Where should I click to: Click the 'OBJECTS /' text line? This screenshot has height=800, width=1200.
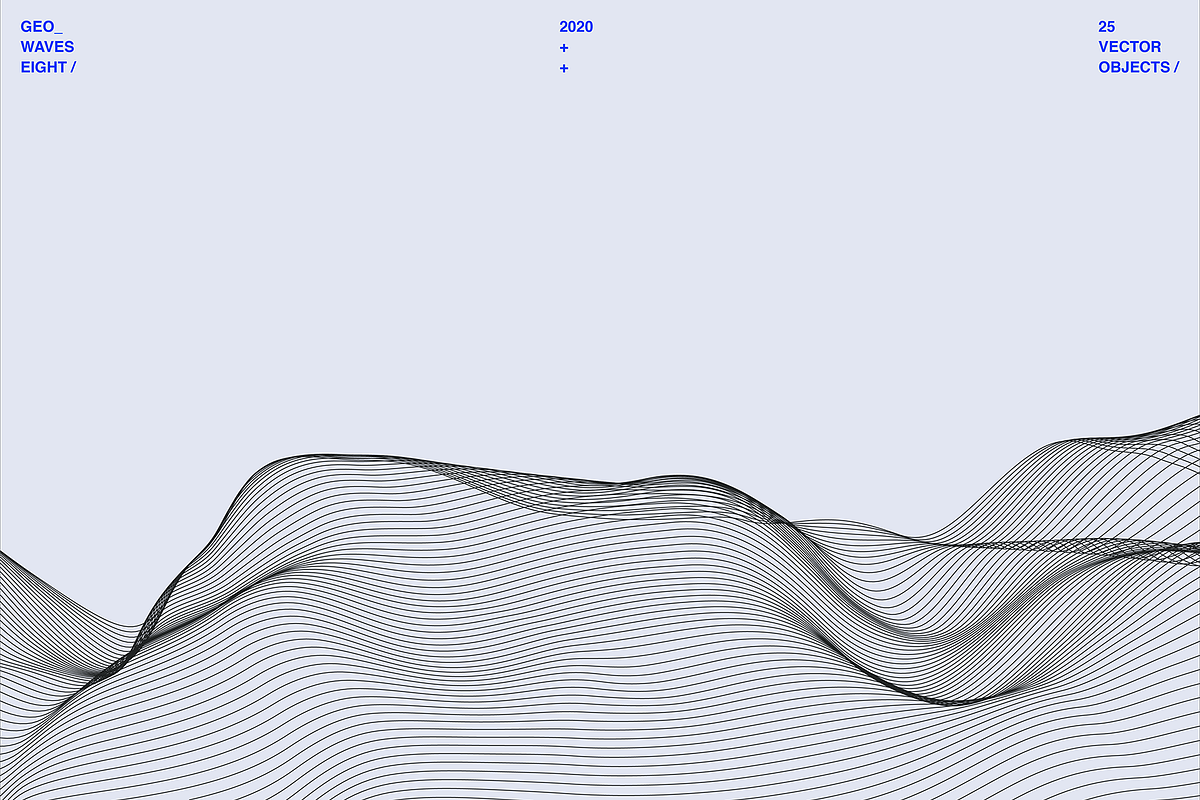1139,67
